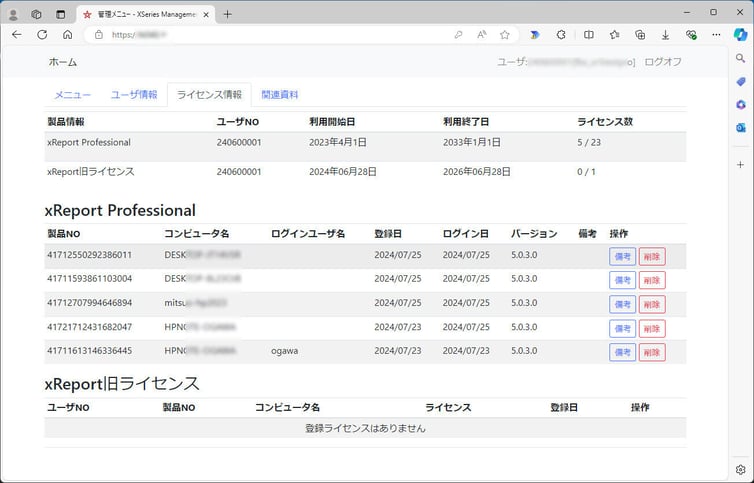This screenshot has width=754, height=483.
Task: Switch to the メニュー tab
Action: coord(72,95)
